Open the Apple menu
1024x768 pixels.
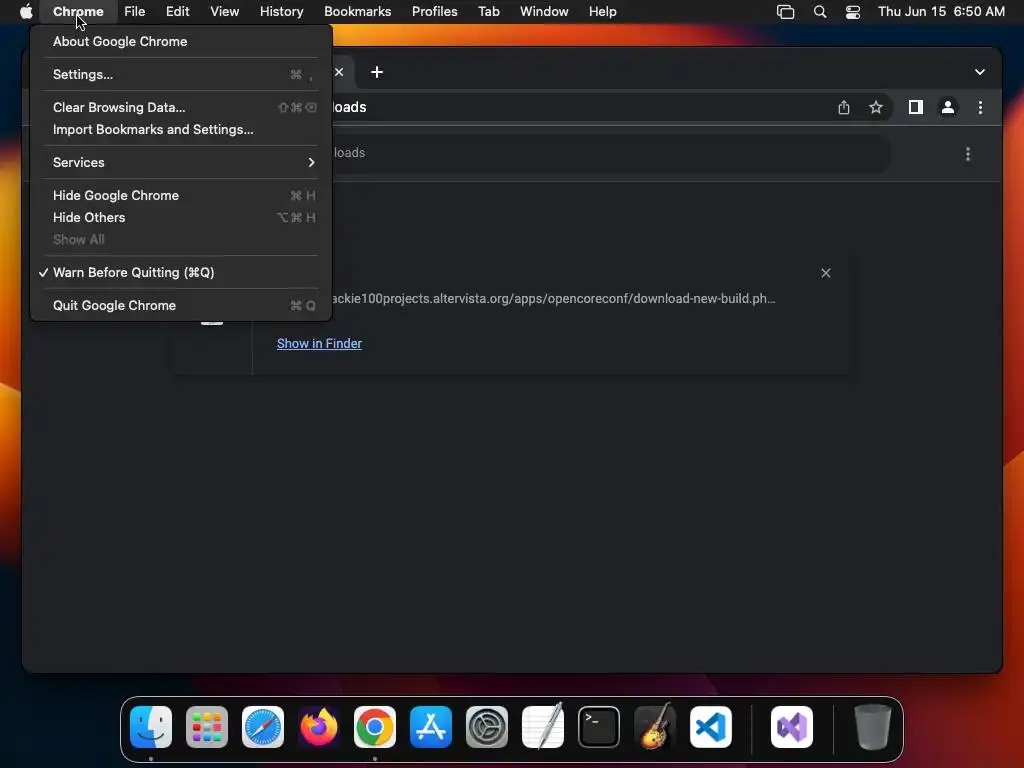tap(26, 11)
